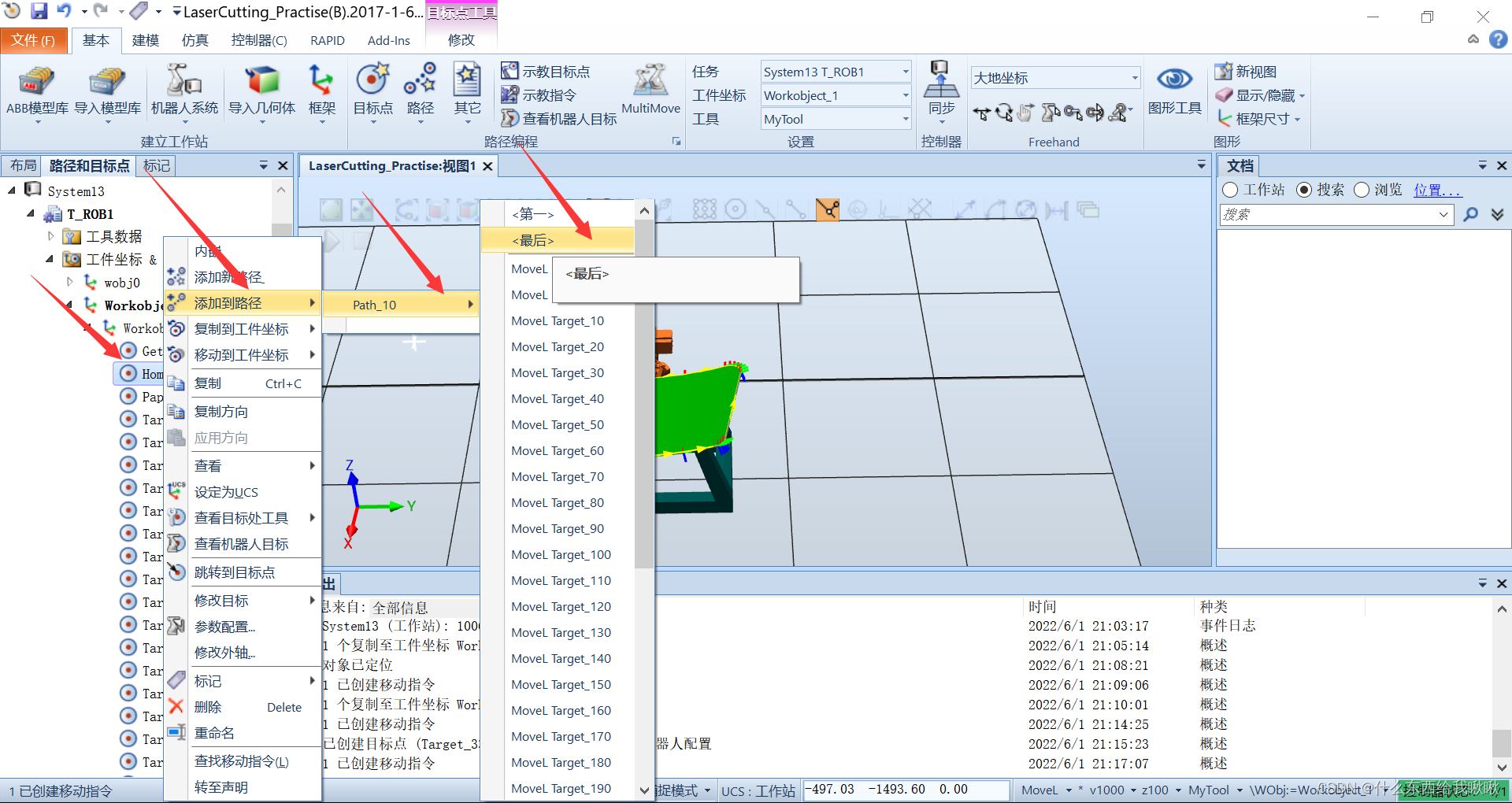Click the 同步 synchronize icon
Viewport: 1512px width, 803px height.
coord(941,92)
